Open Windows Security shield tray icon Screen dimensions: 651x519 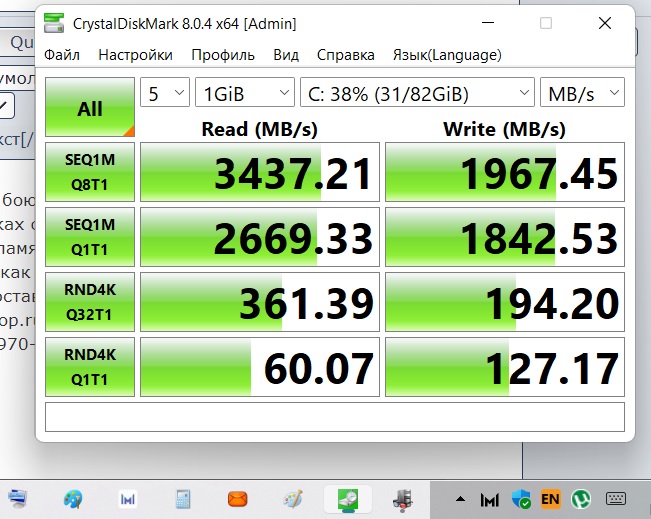point(521,499)
